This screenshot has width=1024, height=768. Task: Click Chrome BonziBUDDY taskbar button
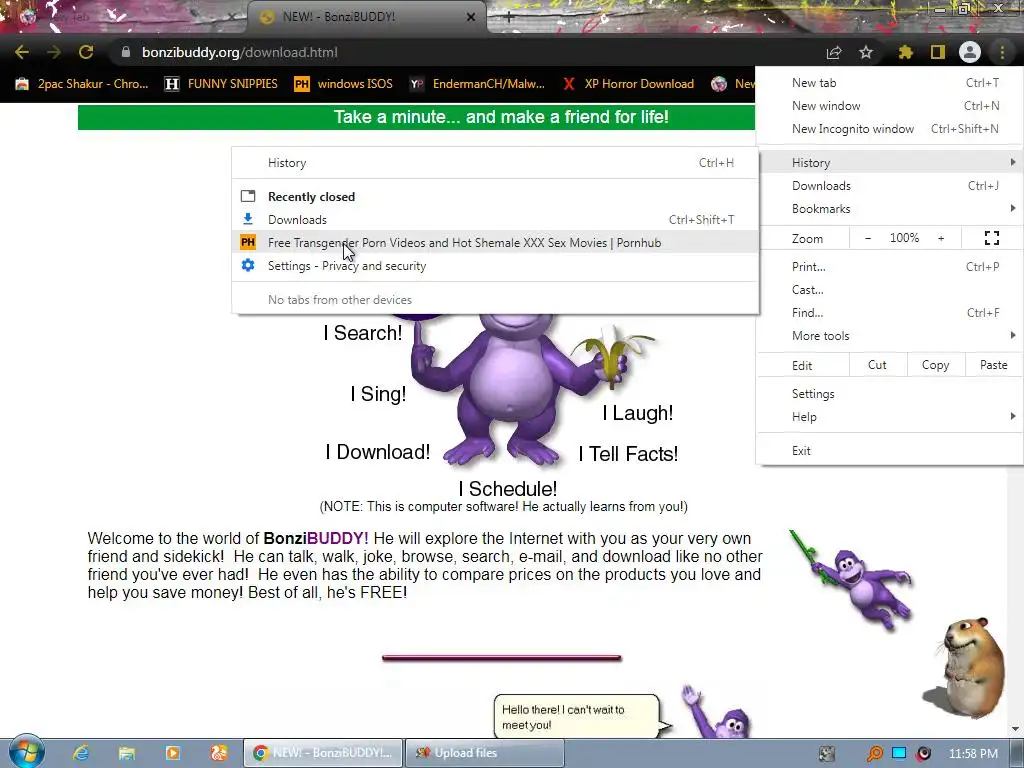(323, 753)
